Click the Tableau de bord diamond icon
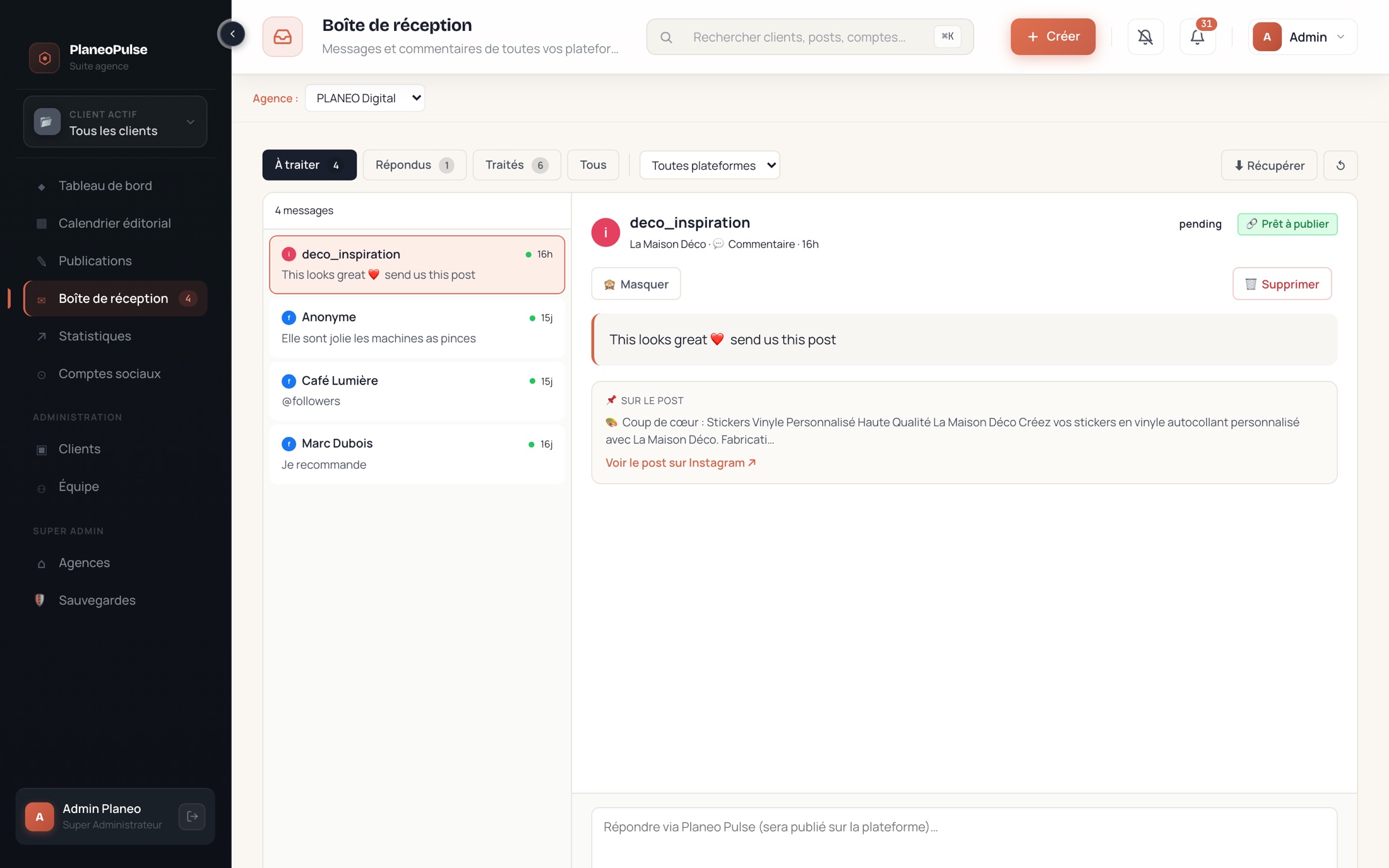 41,186
